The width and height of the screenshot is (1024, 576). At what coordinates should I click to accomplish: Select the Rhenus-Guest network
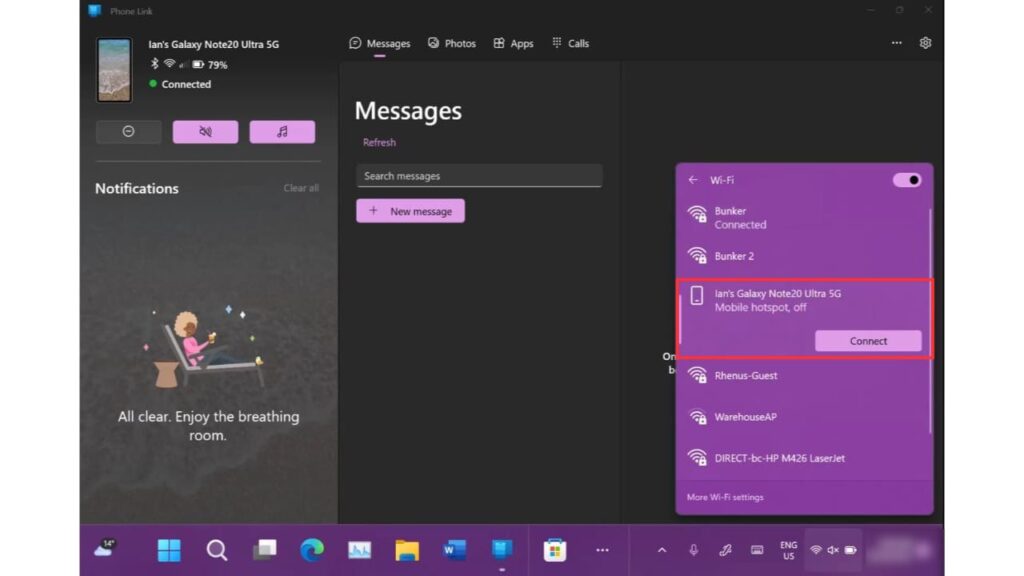coord(803,376)
